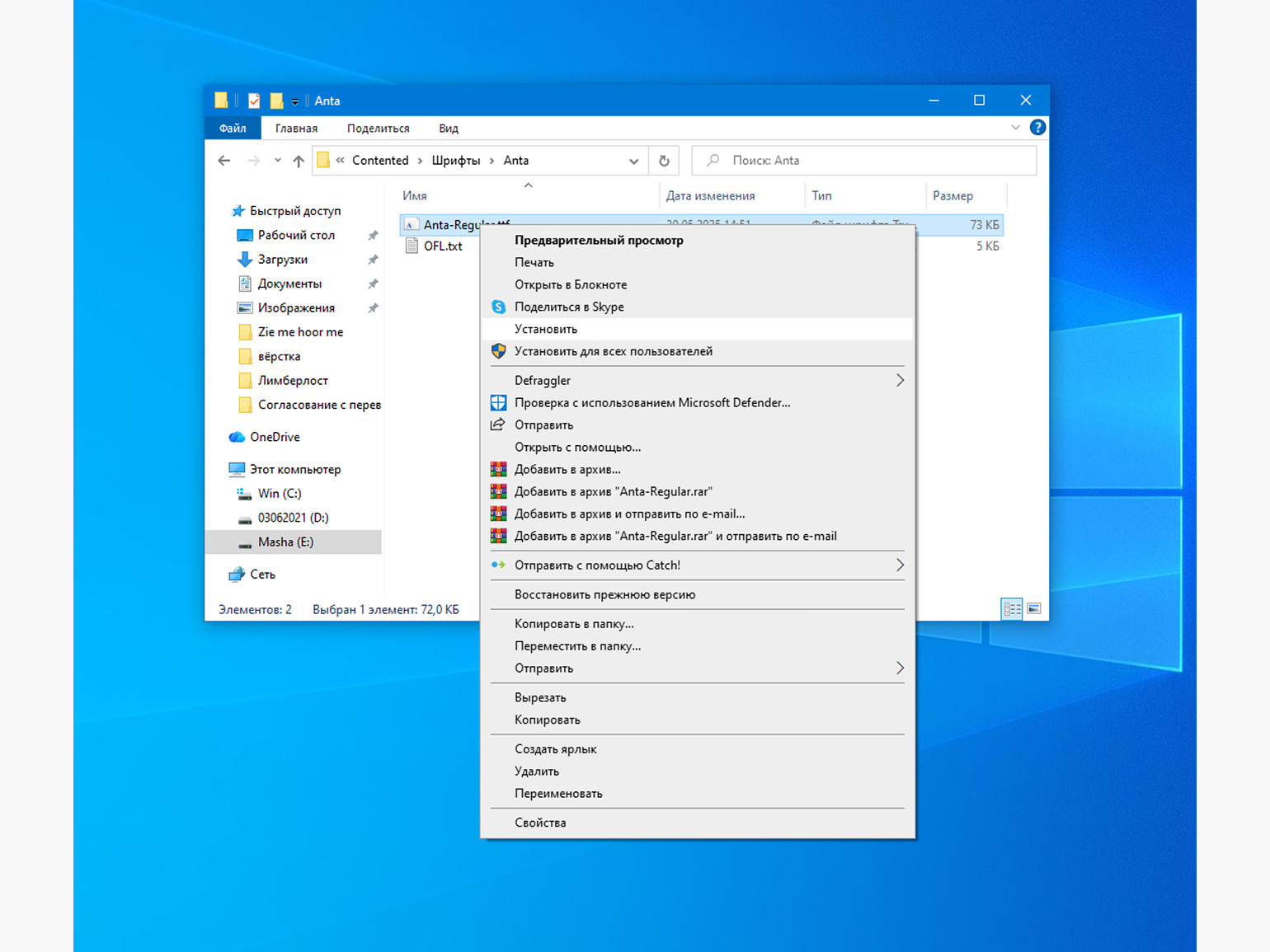Sort files by Размер column header
This screenshot has width=1270, height=952.
coord(952,196)
